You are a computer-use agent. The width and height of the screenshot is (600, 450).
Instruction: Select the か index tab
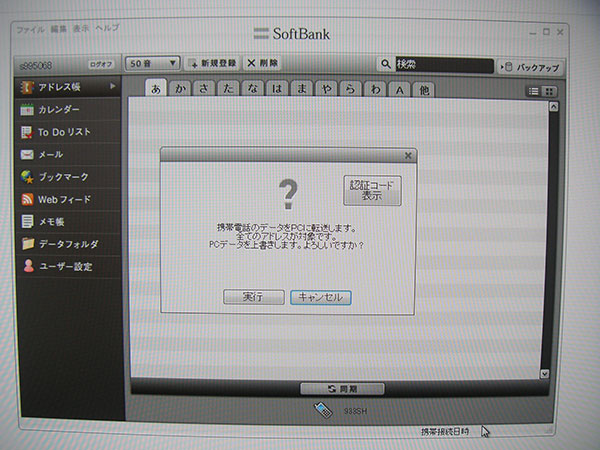180,89
